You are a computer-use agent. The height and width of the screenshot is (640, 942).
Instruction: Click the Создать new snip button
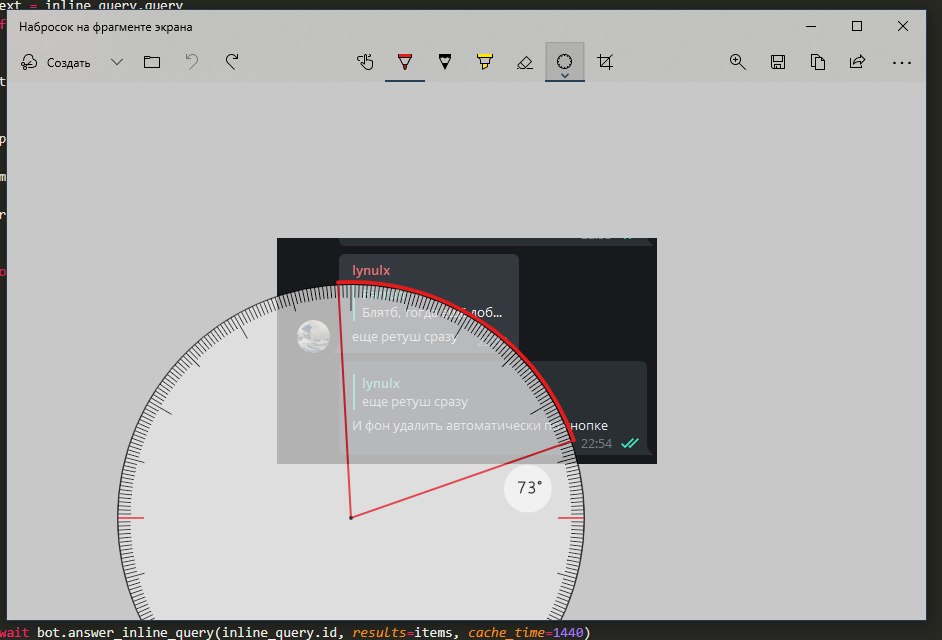55,62
